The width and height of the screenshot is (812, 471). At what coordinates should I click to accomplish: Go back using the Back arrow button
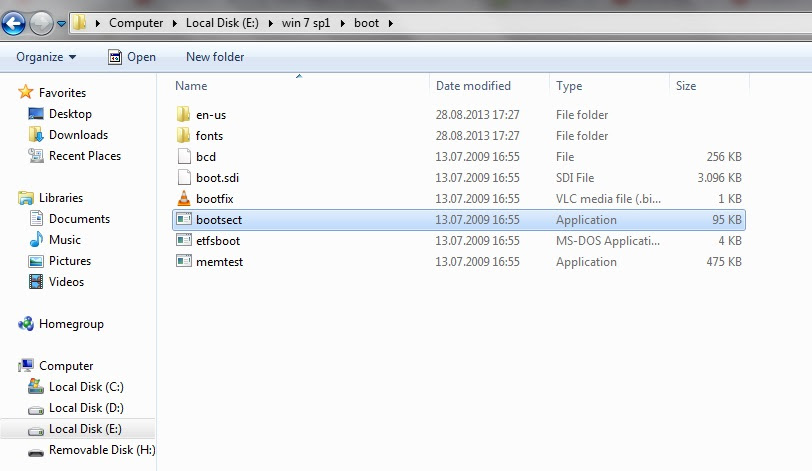[x=13, y=23]
